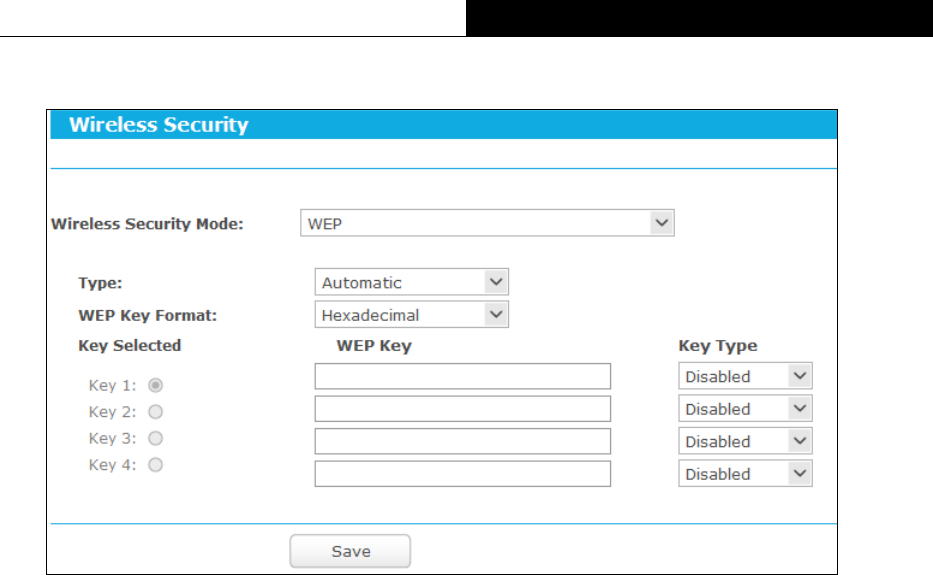Select the Key 1 radio button

156,384
